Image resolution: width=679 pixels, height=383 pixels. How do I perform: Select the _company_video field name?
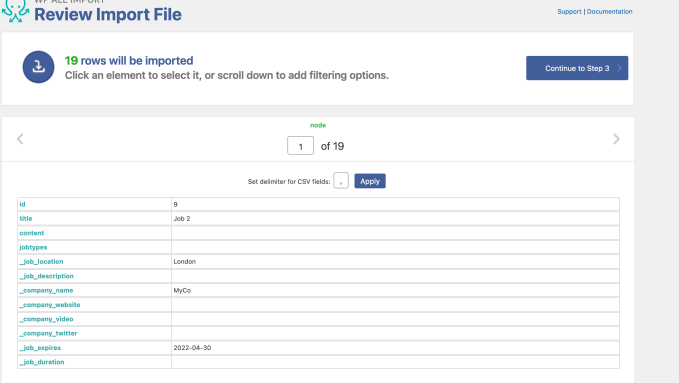46,319
